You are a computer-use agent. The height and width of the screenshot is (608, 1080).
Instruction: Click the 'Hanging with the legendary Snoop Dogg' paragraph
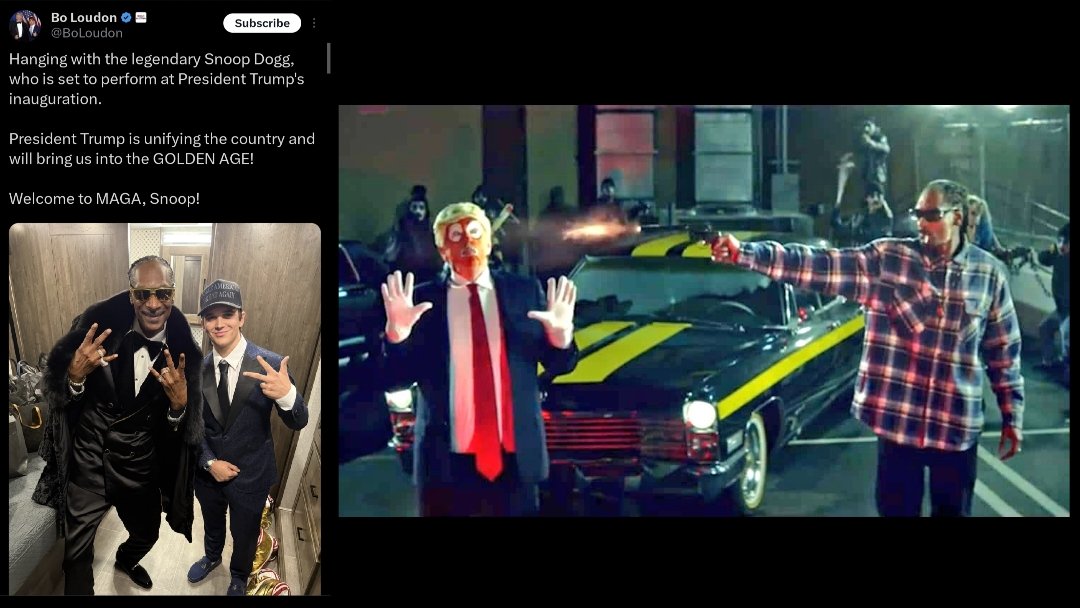[x=156, y=78]
